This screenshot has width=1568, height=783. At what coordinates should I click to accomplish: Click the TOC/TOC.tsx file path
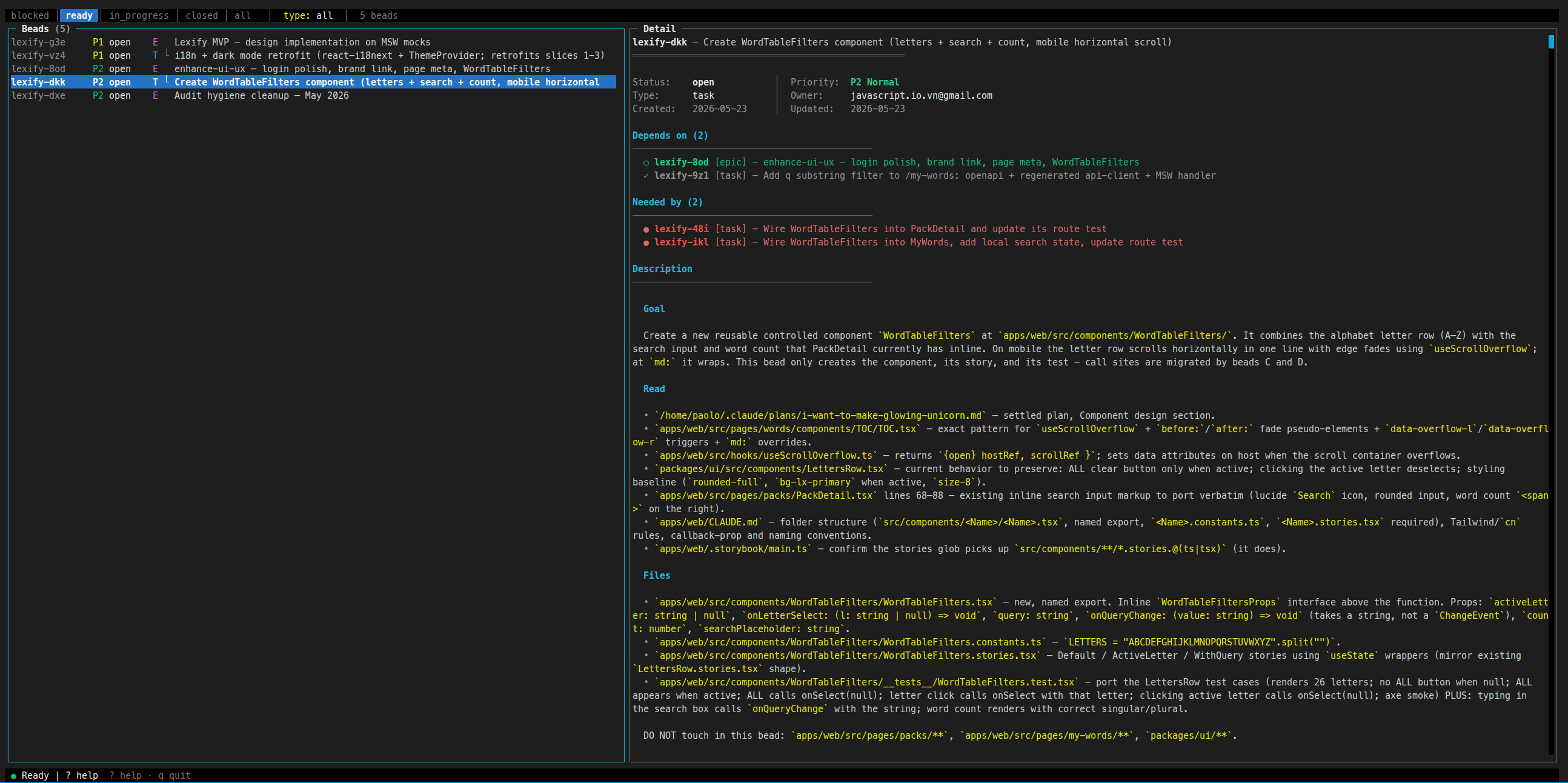(787, 428)
